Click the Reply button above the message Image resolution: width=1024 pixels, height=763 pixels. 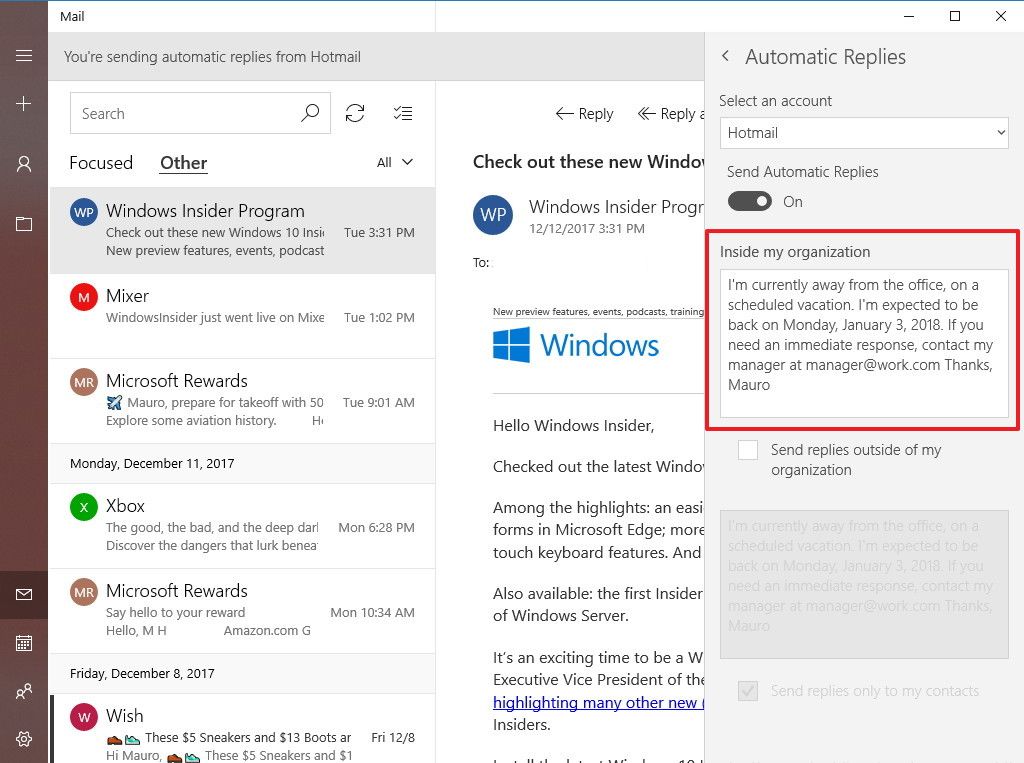pyautogui.click(x=584, y=113)
